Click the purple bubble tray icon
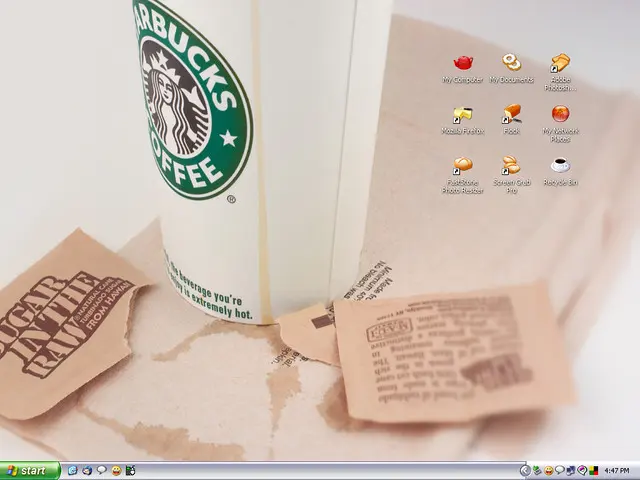The image size is (640, 480). (582, 470)
